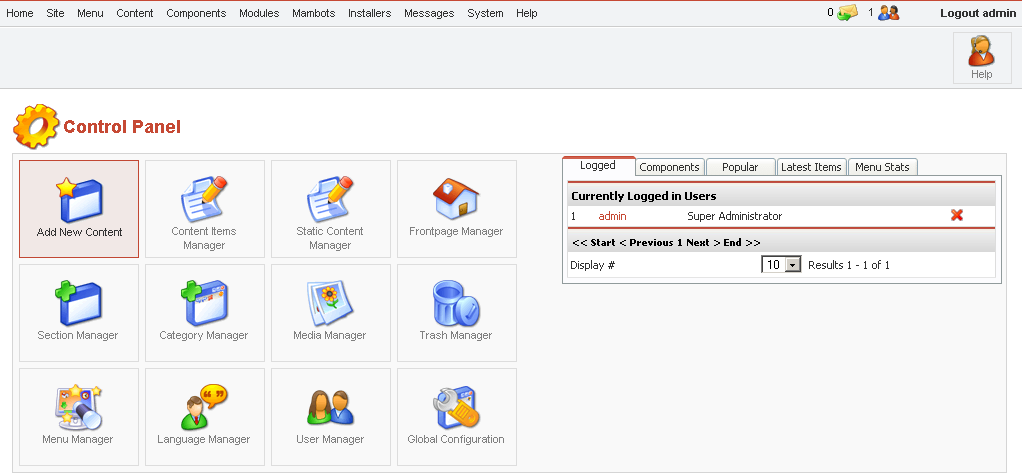Open the User Manager icon
This screenshot has width=1022, height=473.
click(x=330, y=408)
